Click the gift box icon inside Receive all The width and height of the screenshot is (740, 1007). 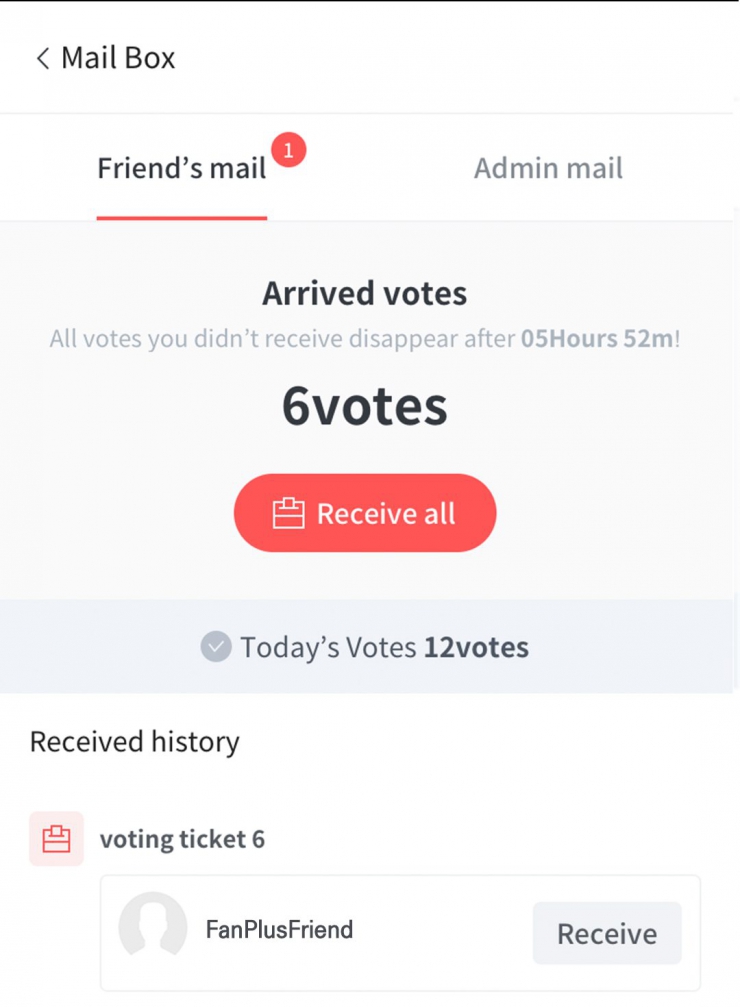pos(288,514)
